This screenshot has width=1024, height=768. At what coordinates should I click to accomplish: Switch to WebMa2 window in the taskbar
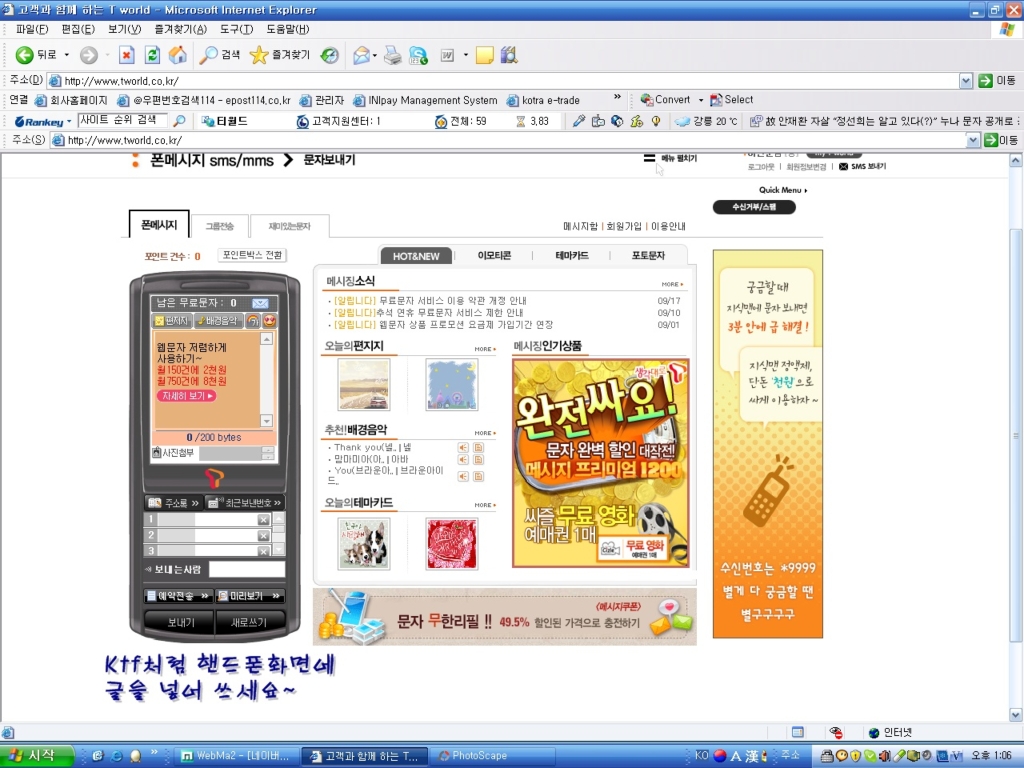[x=237, y=756]
